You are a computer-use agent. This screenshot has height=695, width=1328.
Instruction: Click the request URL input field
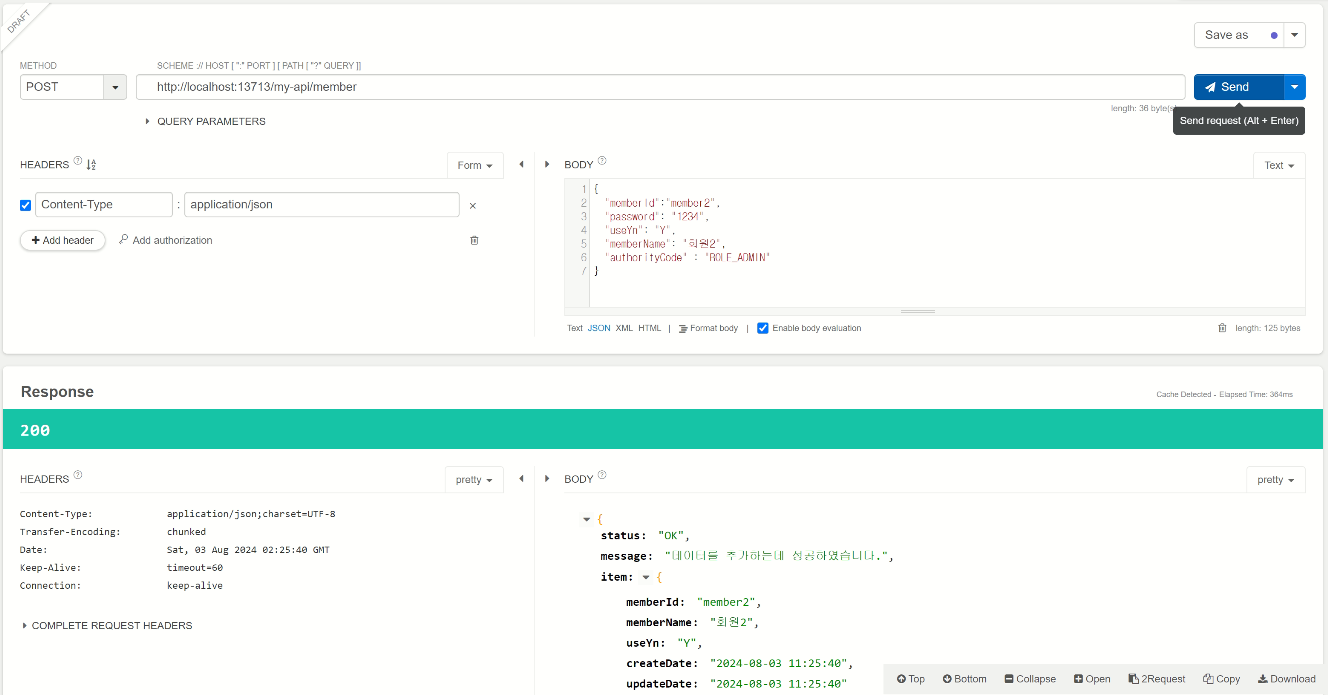(x=661, y=87)
